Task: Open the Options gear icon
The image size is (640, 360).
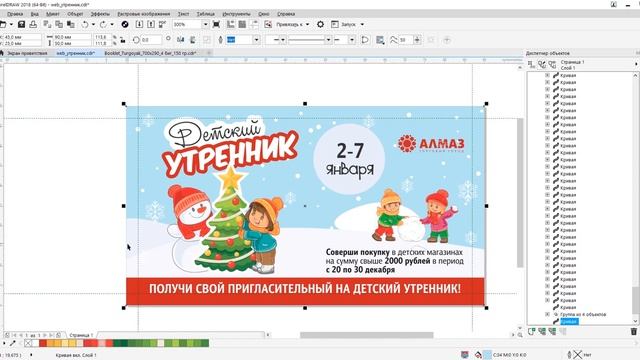Action: 320,24
